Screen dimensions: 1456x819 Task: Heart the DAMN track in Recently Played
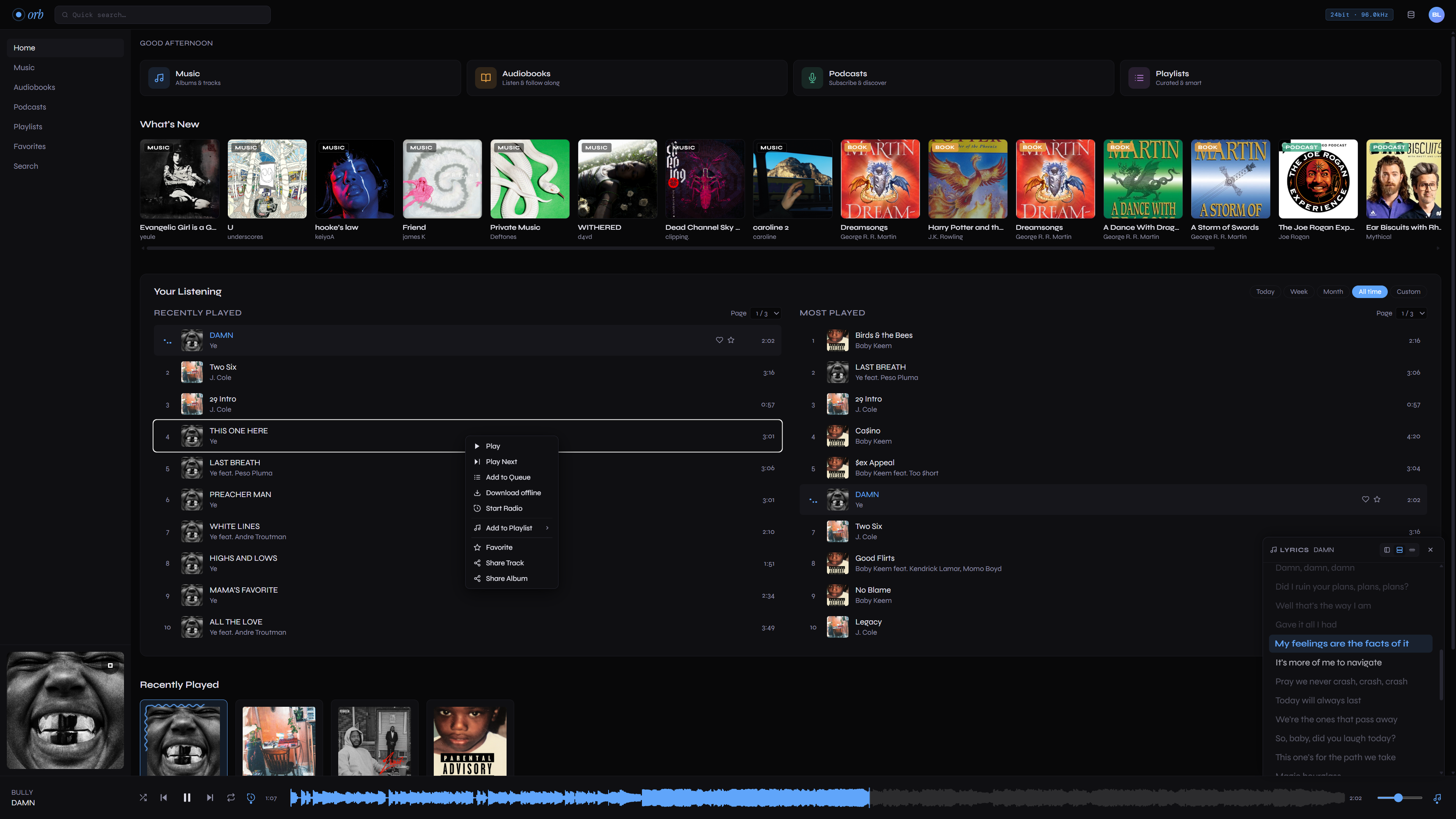pyautogui.click(x=719, y=340)
